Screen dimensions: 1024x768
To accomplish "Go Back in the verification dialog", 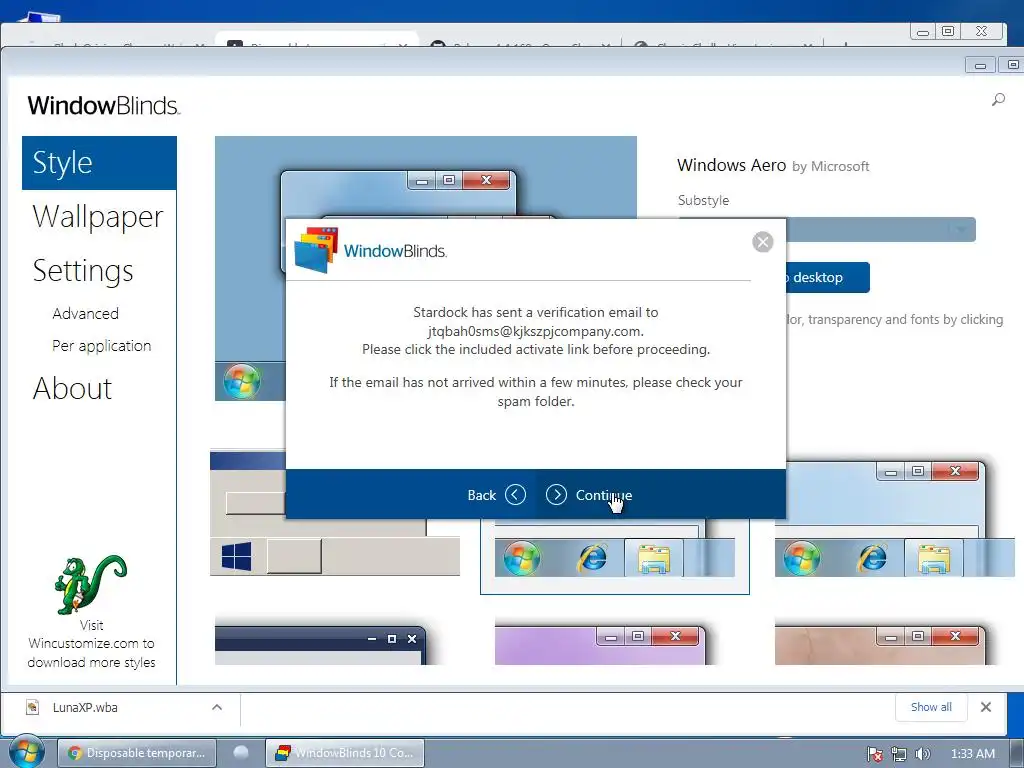I will [x=496, y=495].
